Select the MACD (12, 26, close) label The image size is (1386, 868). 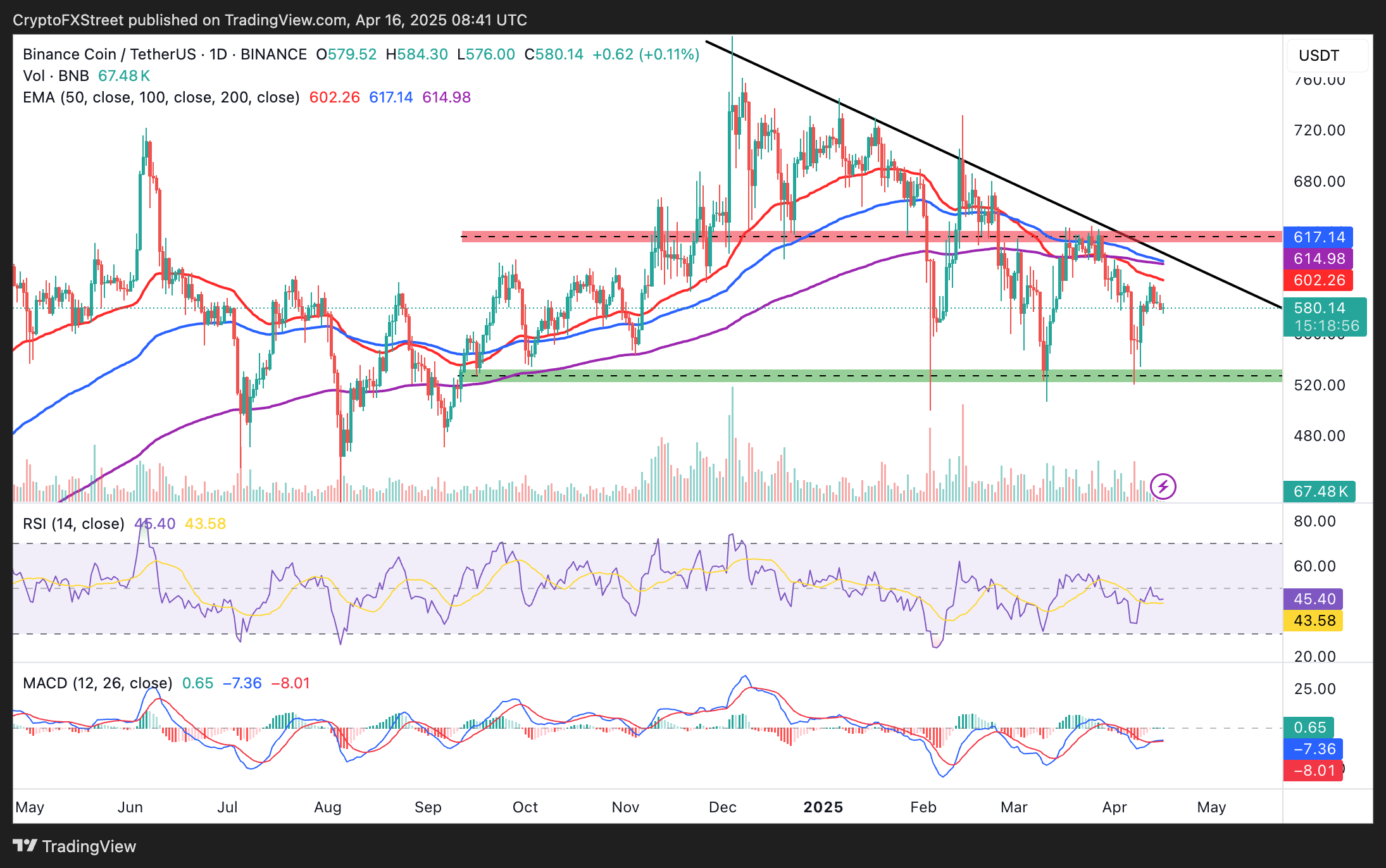(x=97, y=683)
